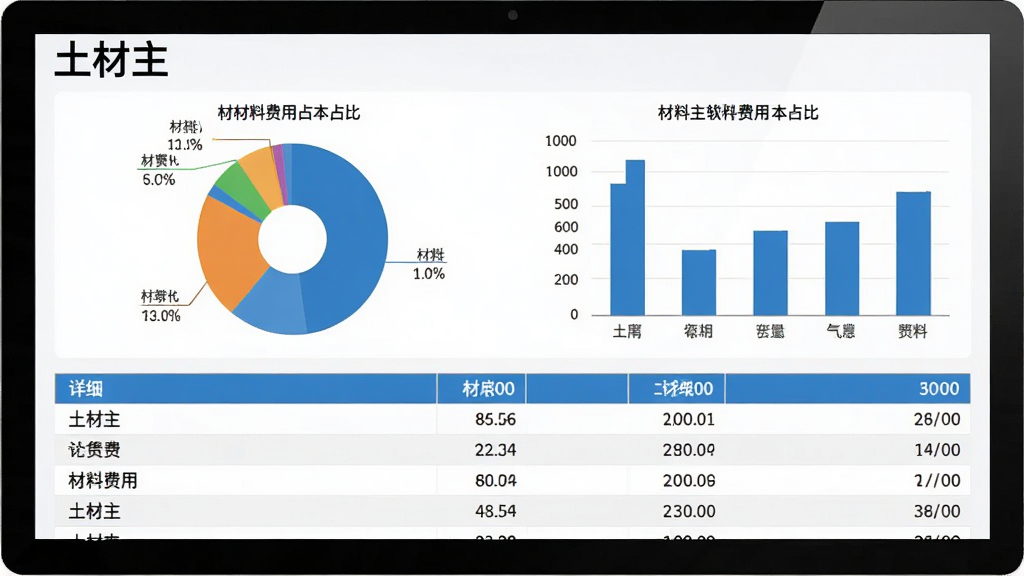The image size is (1024, 576).
Task: Click the table cell 22.34
Action: tap(496, 450)
